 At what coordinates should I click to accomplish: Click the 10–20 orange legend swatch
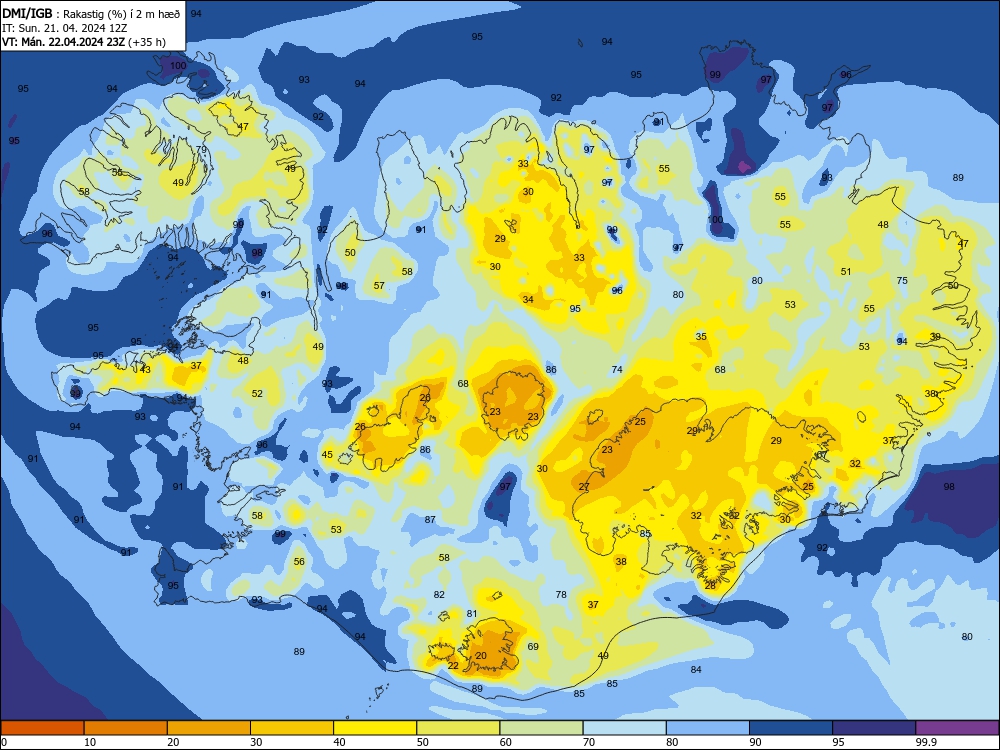tap(126, 728)
